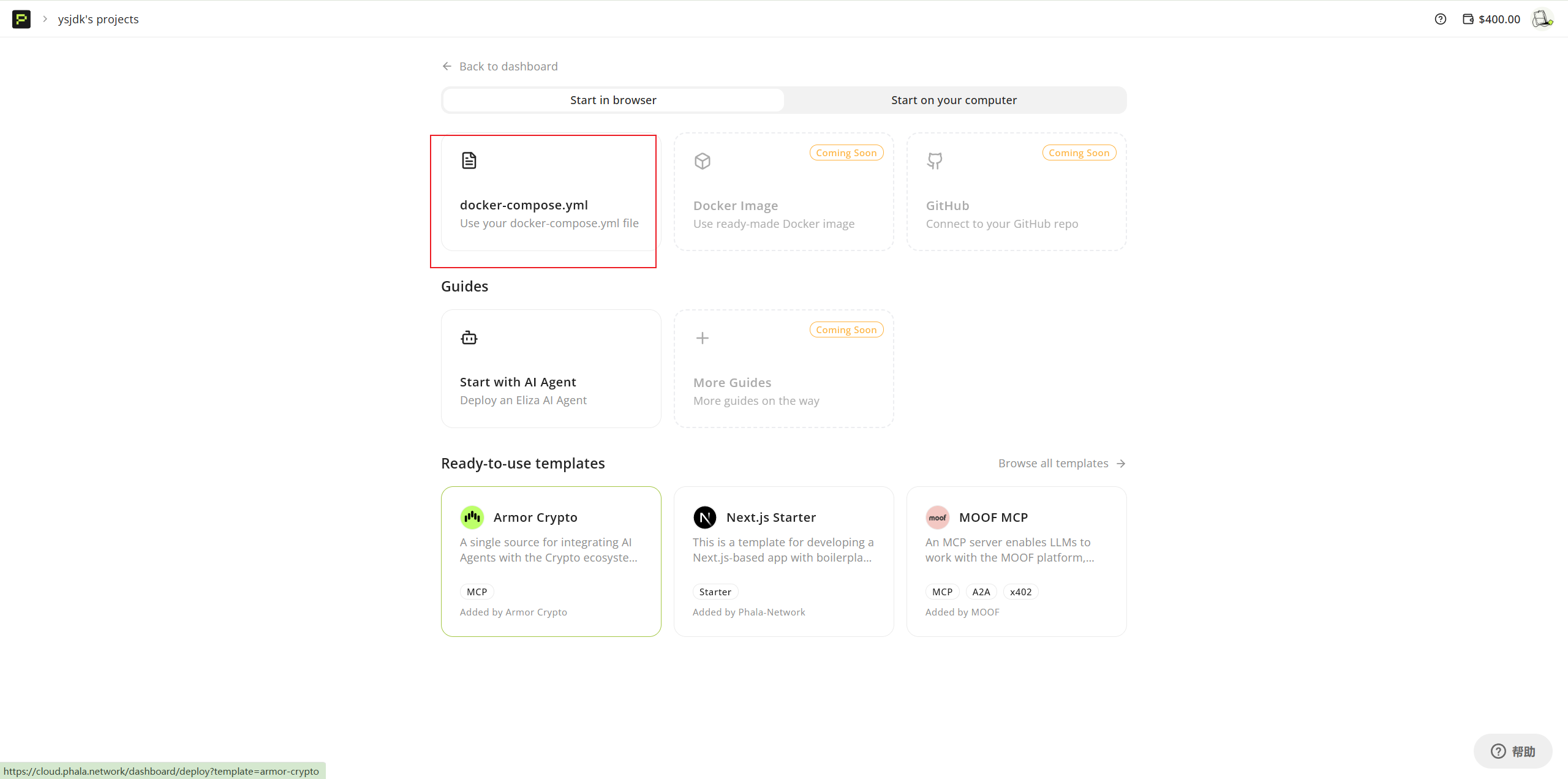Click the Armor Crypto green logo
This screenshot has height=779, width=1568.
pos(472,517)
